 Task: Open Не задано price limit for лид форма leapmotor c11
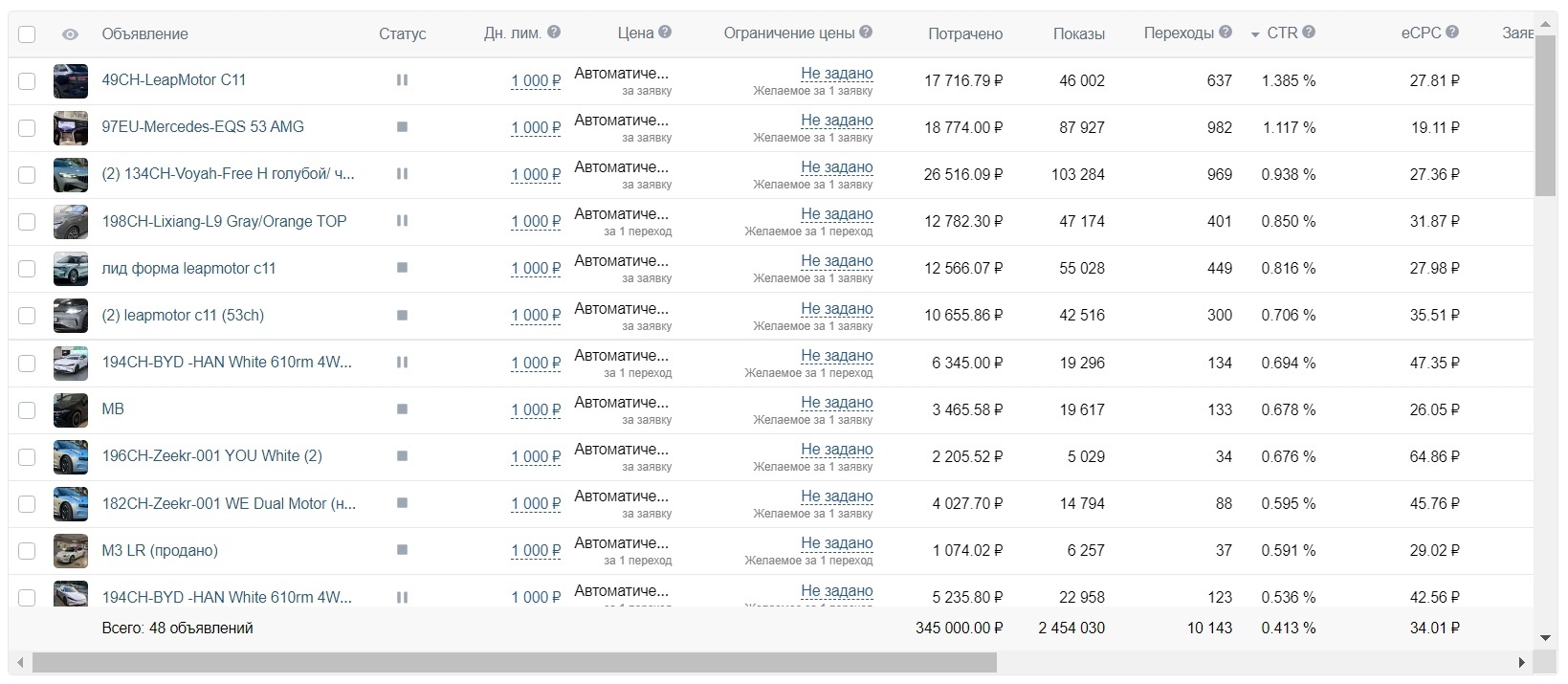tap(837, 261)
